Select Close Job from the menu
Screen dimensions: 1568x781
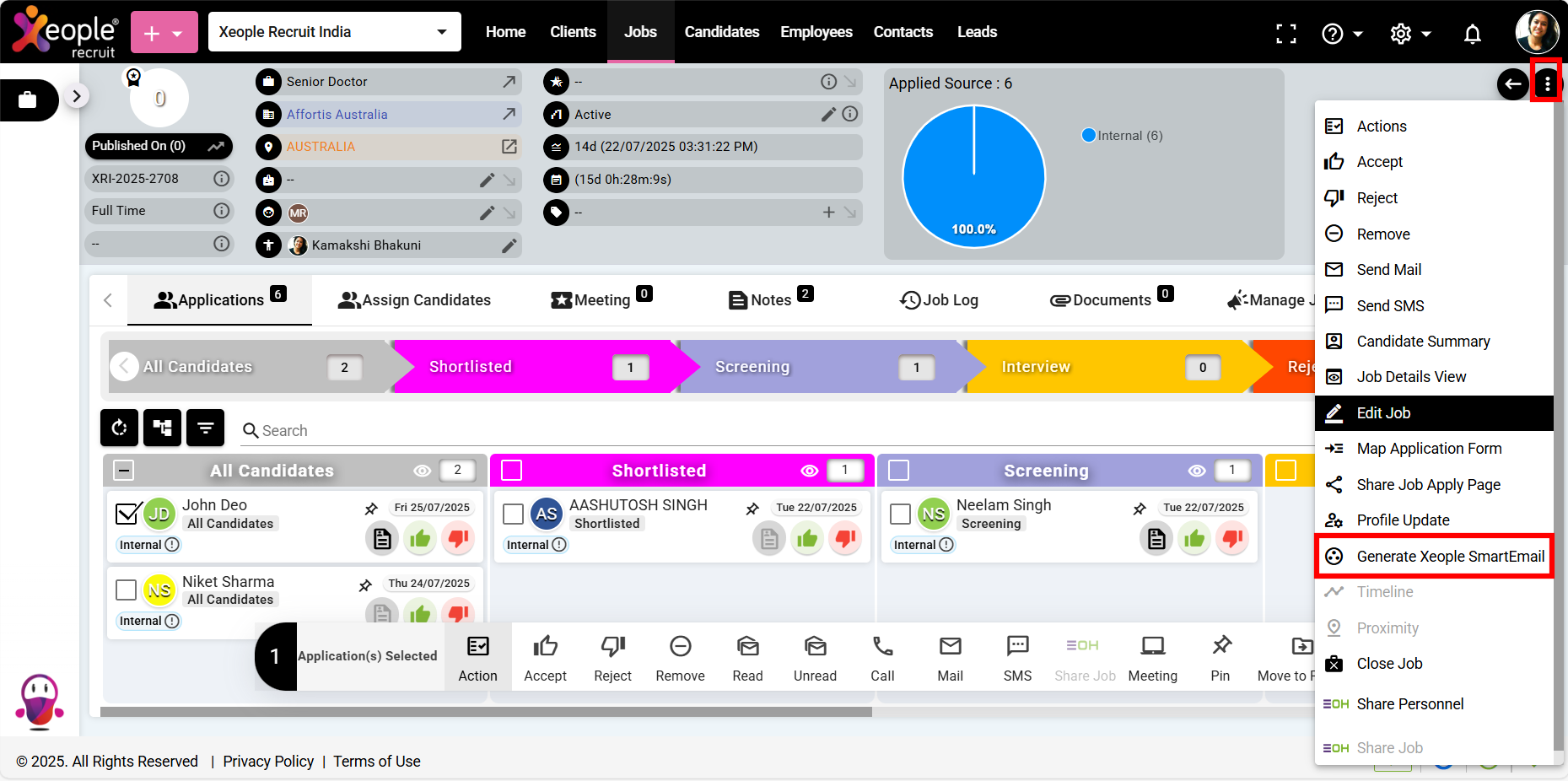(1434, 664)
